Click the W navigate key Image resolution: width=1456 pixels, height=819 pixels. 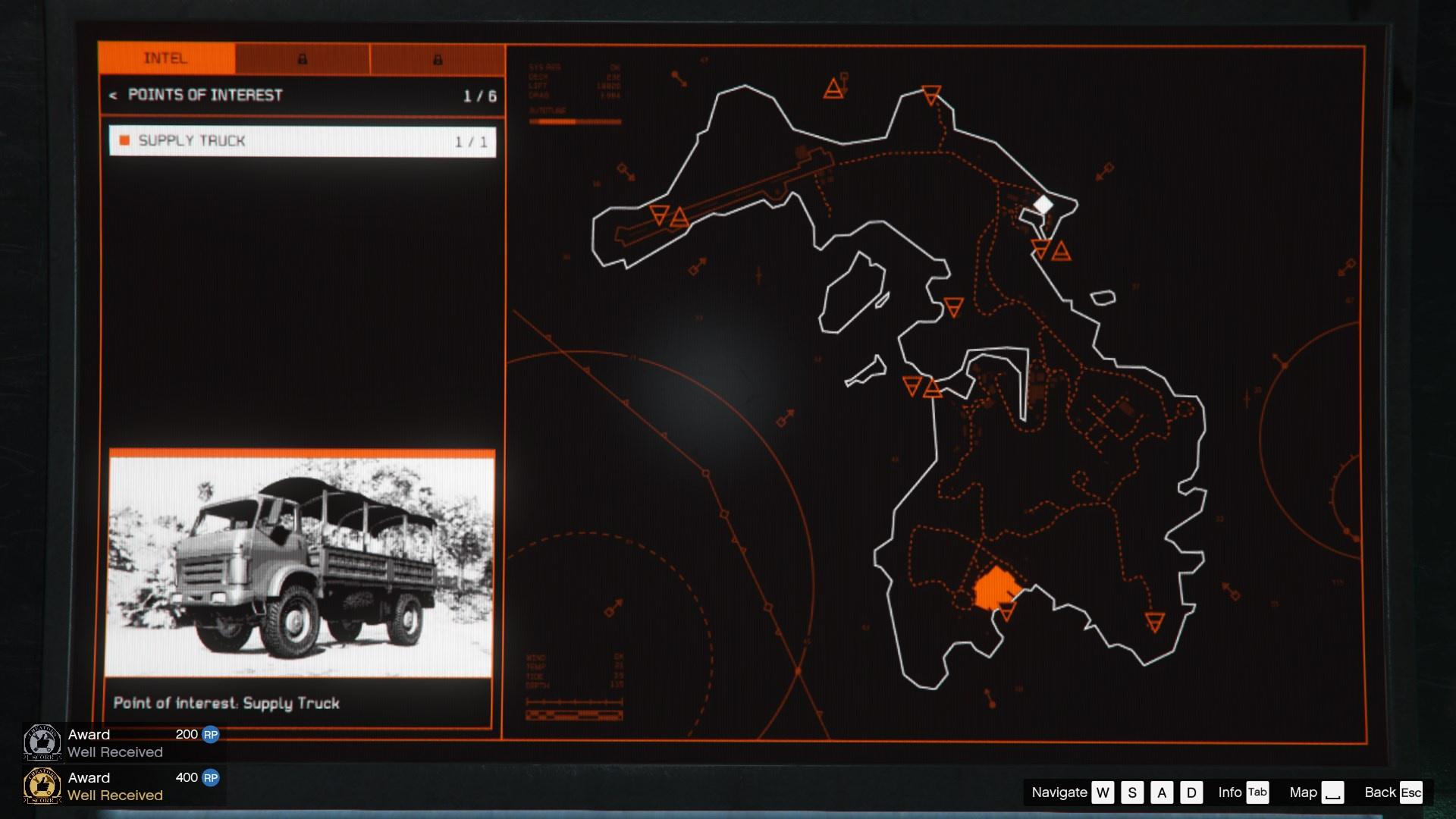coord(1103,792)
